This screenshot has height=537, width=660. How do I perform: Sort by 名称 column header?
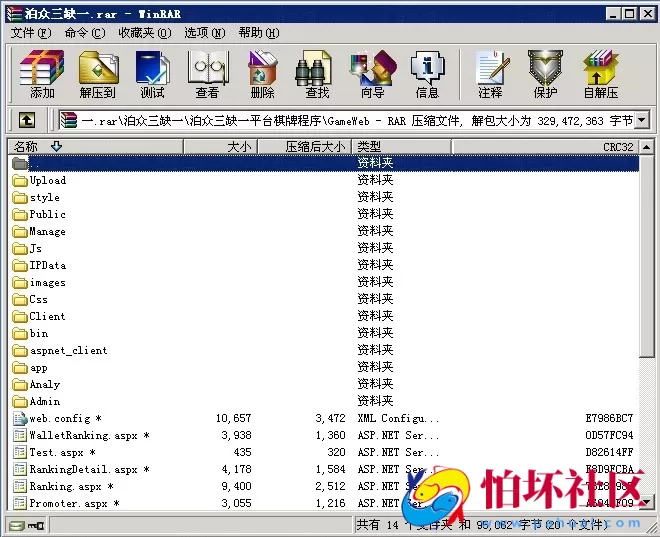tap(96, 146)
